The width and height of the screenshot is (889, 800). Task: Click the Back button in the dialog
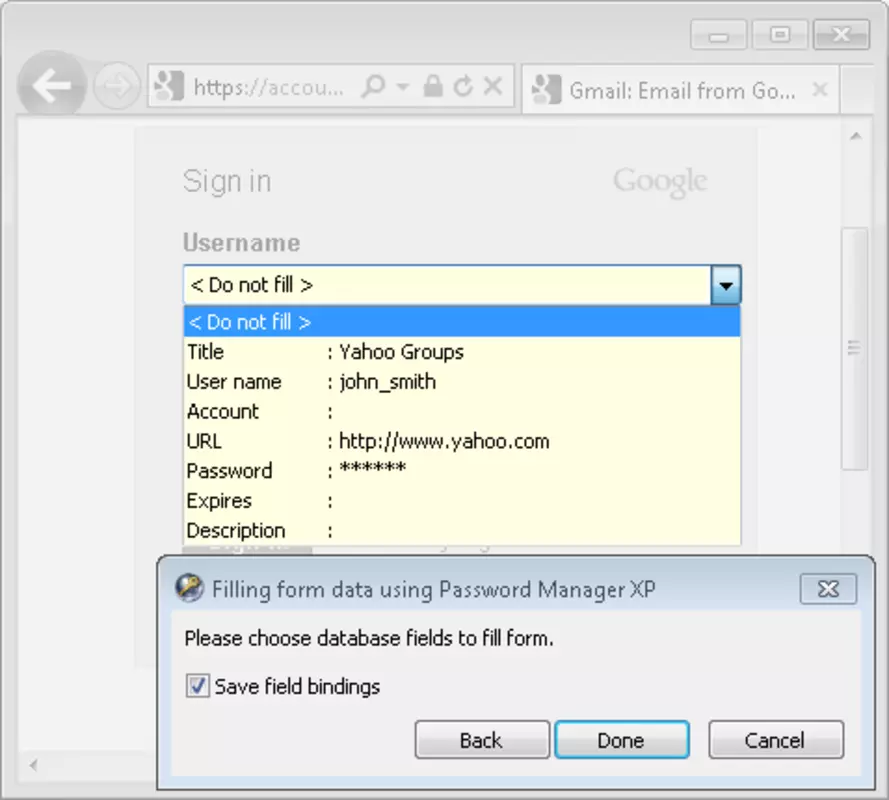click(x=482, y=740)
